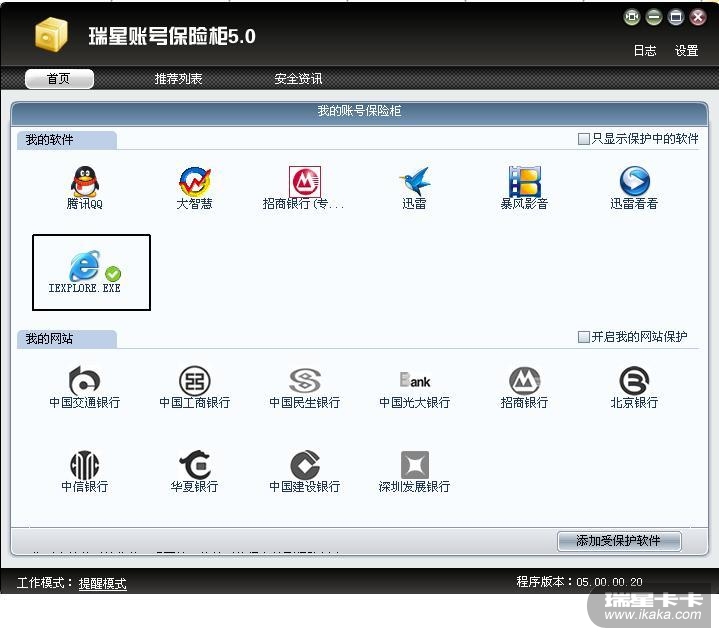Open 深圳发展银行 website icon
Image resolution: width=719 pixels, height=635 pixels.
click(415, 465)
